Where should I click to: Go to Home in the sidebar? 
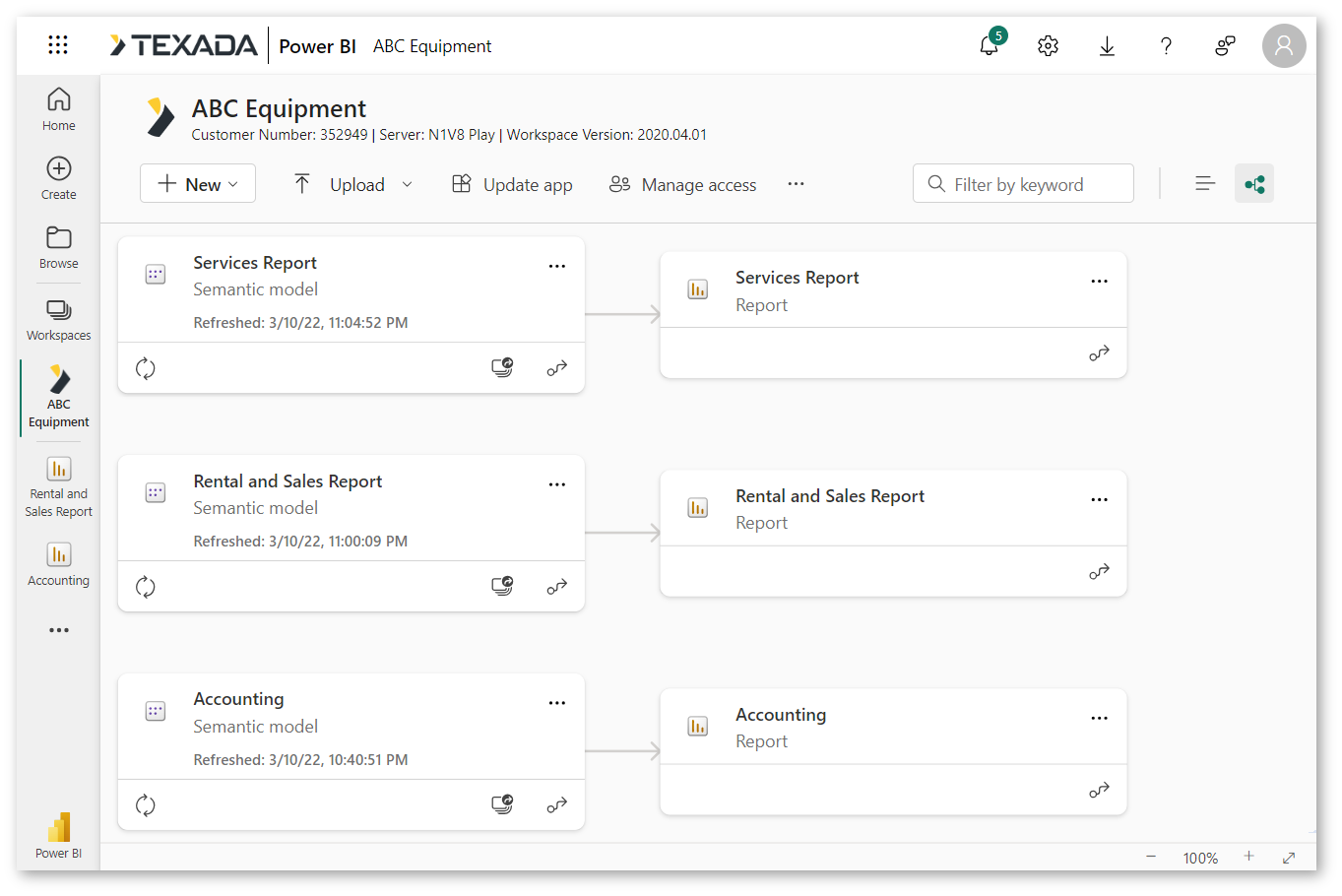(59, 109)
